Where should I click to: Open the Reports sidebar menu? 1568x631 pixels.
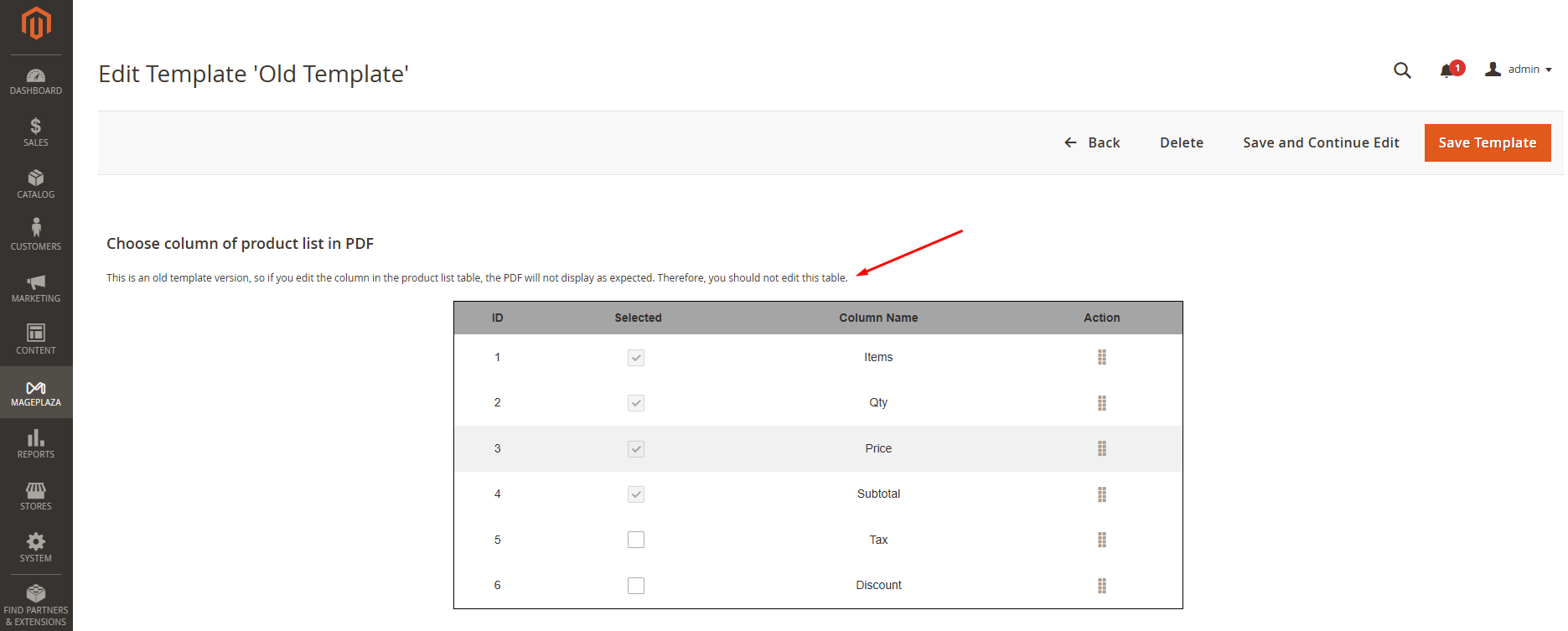tap(36, 444)
